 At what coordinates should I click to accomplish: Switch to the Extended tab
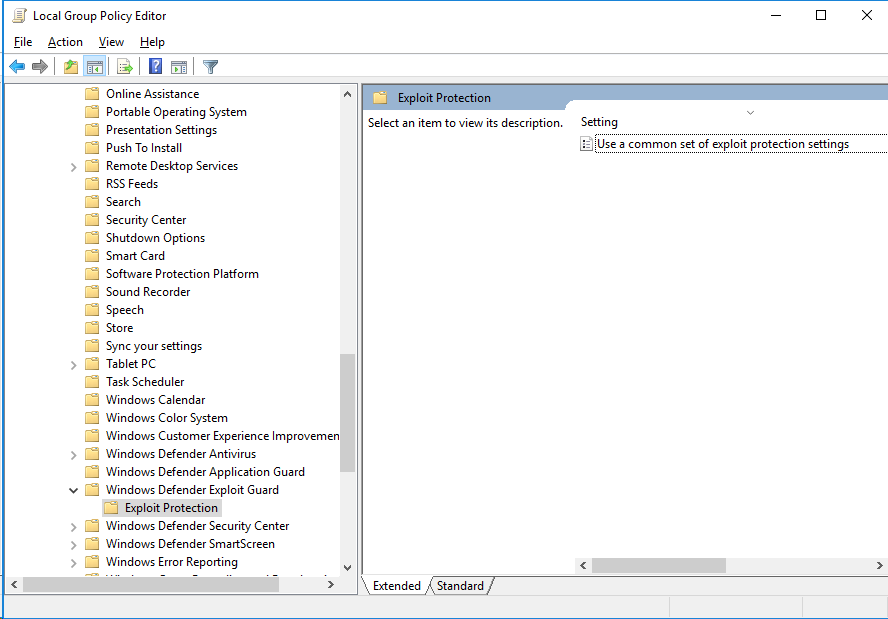396,586
